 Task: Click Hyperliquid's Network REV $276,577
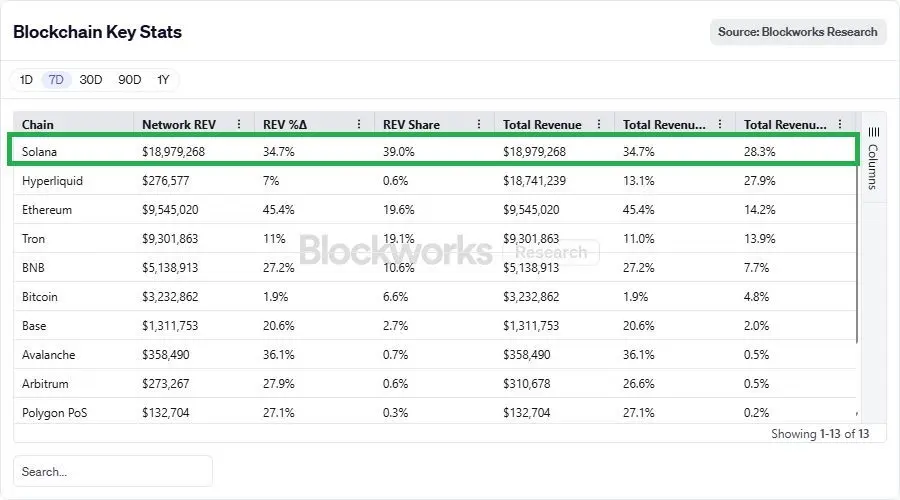[166, 181]
